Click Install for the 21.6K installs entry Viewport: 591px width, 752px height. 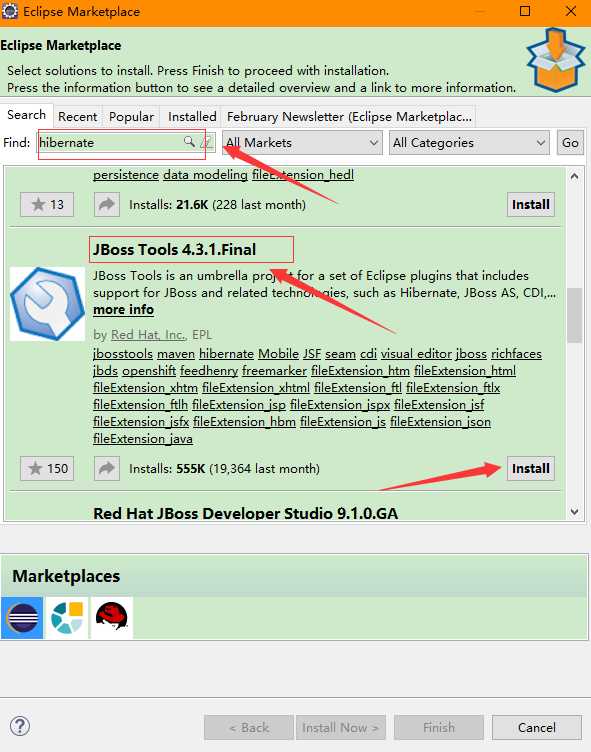coord(531,205)
